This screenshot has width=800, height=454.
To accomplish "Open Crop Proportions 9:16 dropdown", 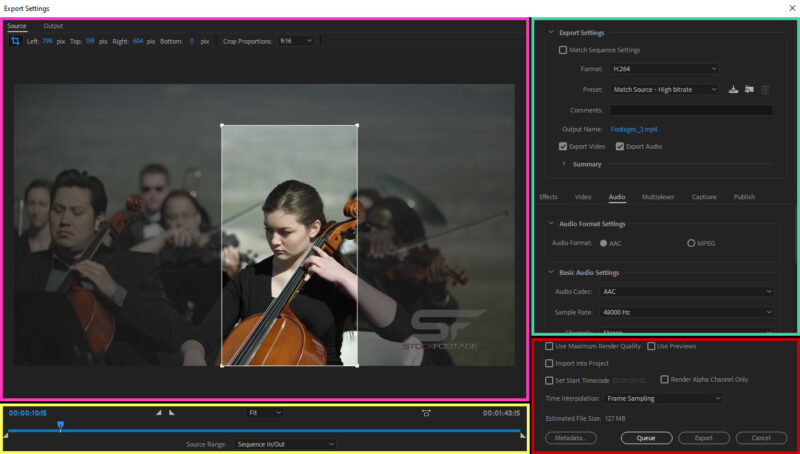I will 295,41.
